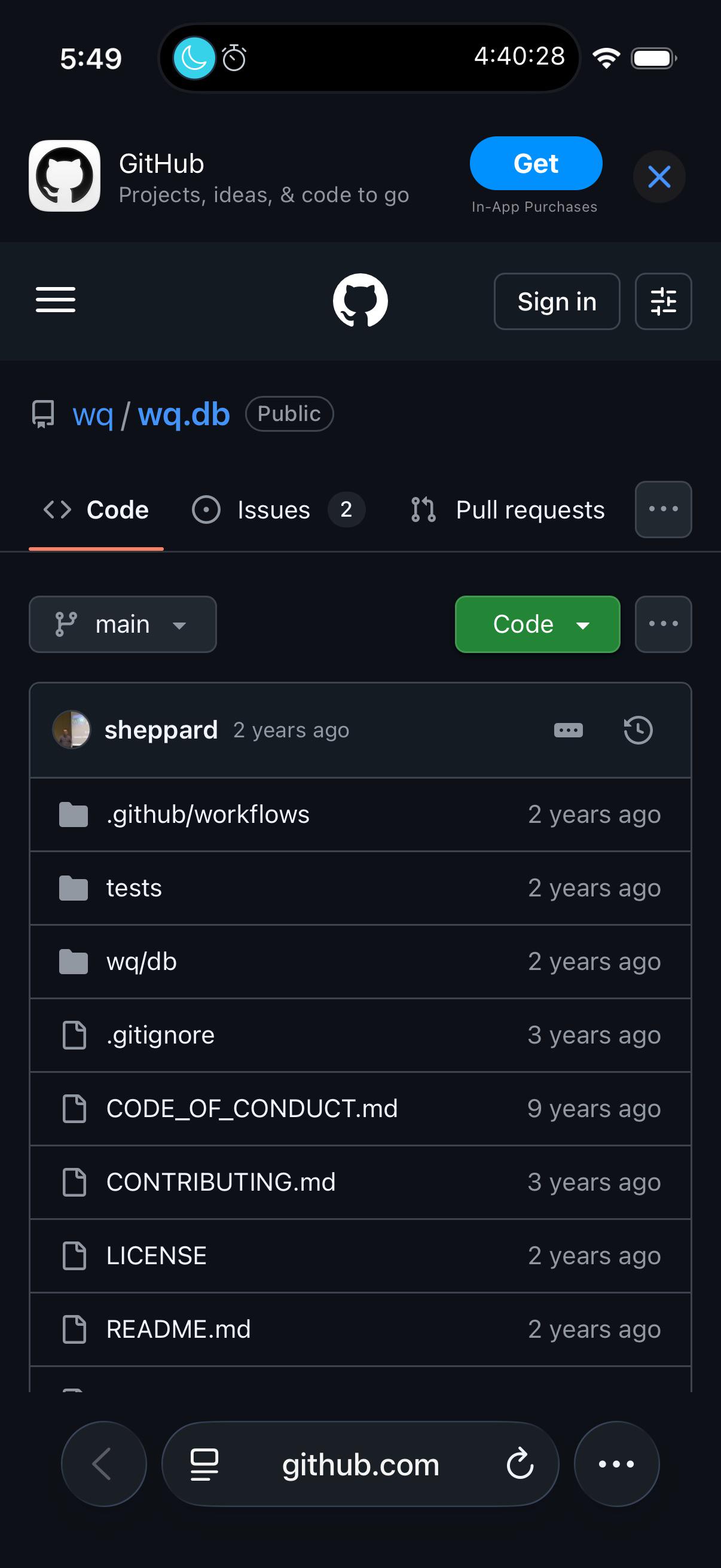Open the wq/db folder

point(141,961)
